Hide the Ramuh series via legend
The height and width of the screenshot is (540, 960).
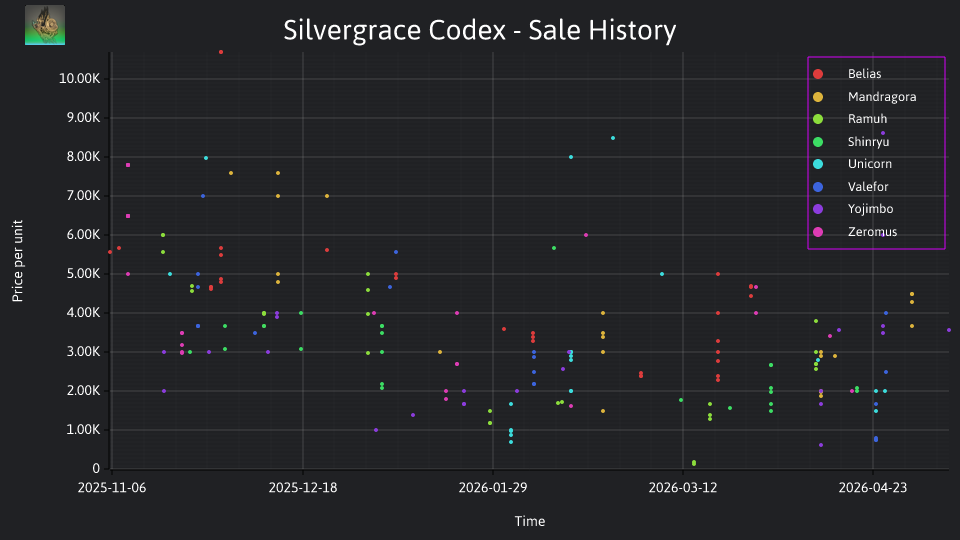(850, 119)
